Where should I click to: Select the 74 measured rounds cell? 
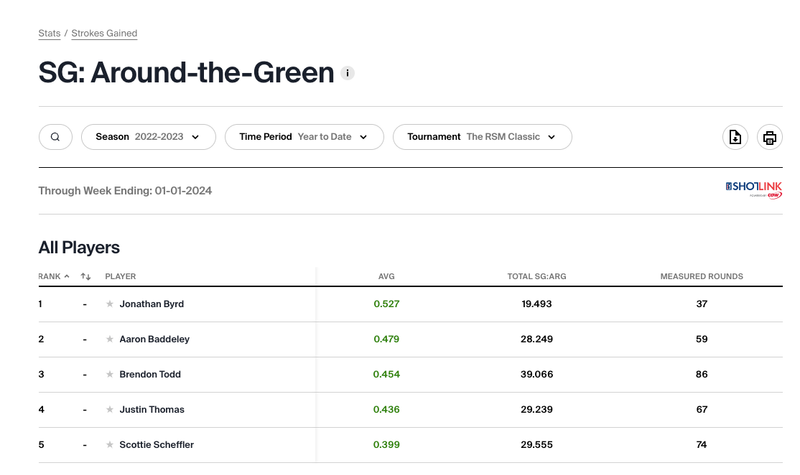coord(702,445)
